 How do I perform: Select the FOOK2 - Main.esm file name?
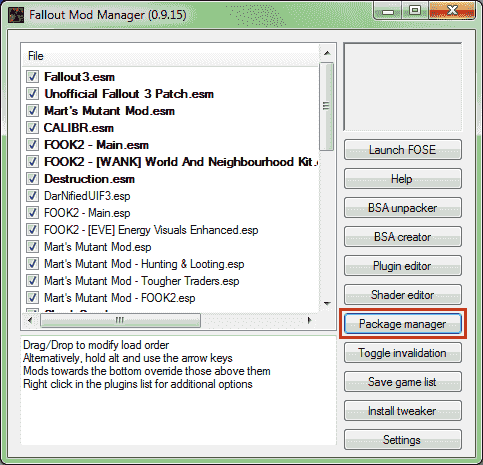96,145
